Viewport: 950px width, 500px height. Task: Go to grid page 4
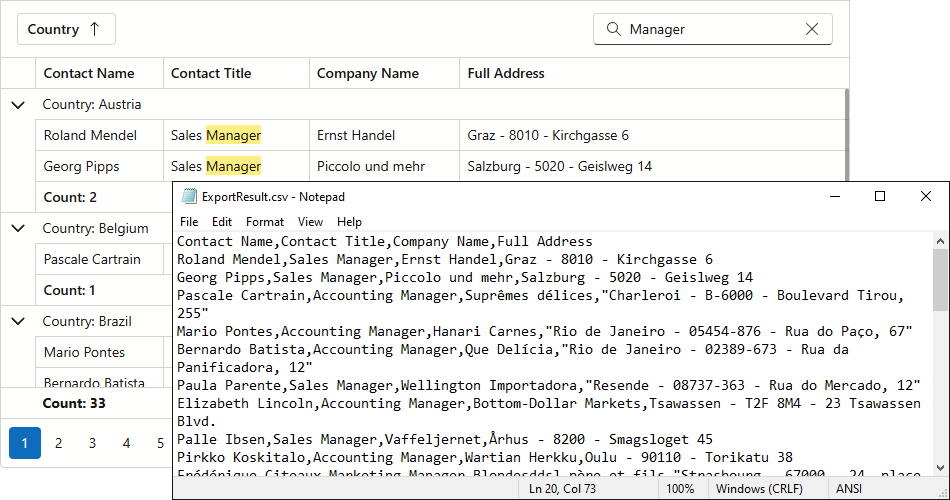(x=126, y=443)
